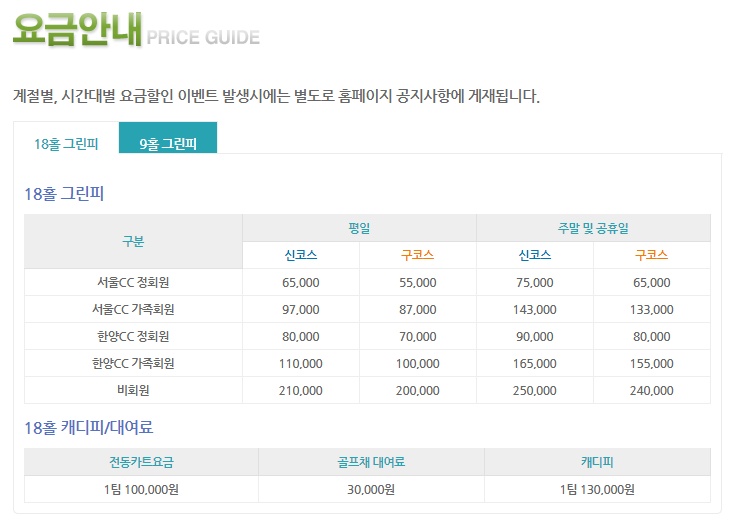Click the 250,000 price cell
This screenshot has height=530, width=735.
tap(535, 390)
